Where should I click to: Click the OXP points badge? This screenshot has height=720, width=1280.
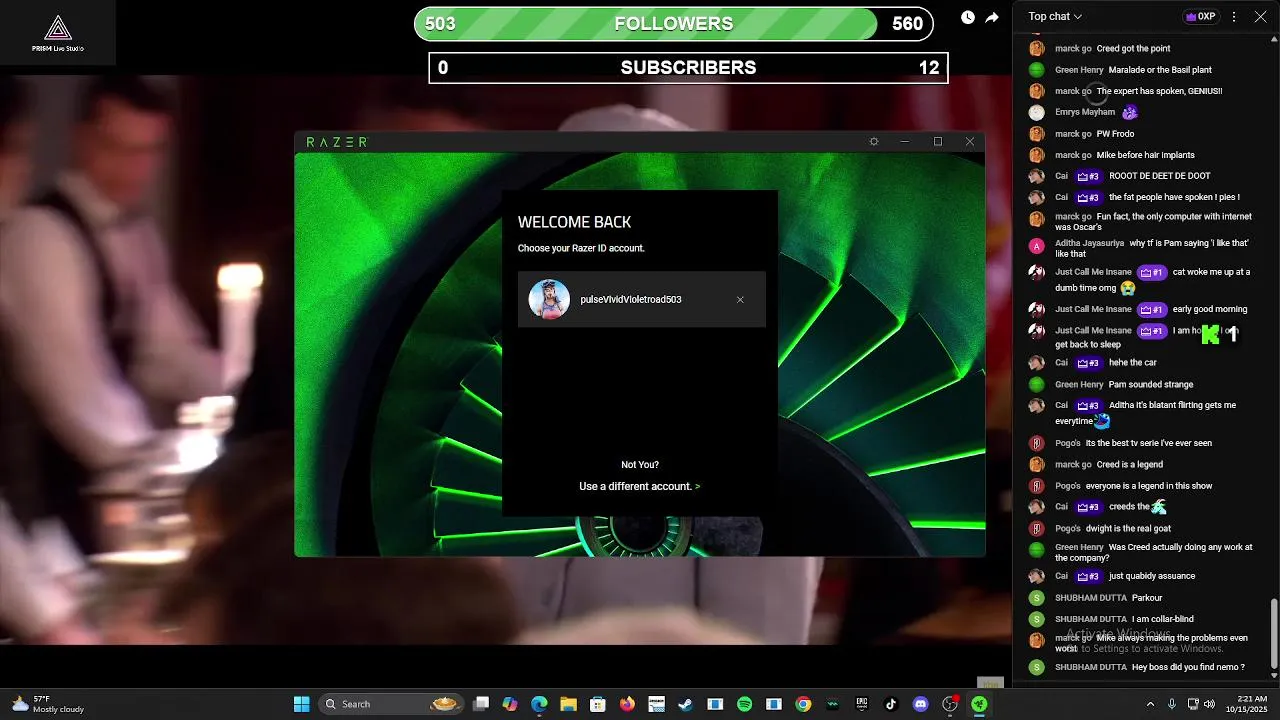[1201, 17]
